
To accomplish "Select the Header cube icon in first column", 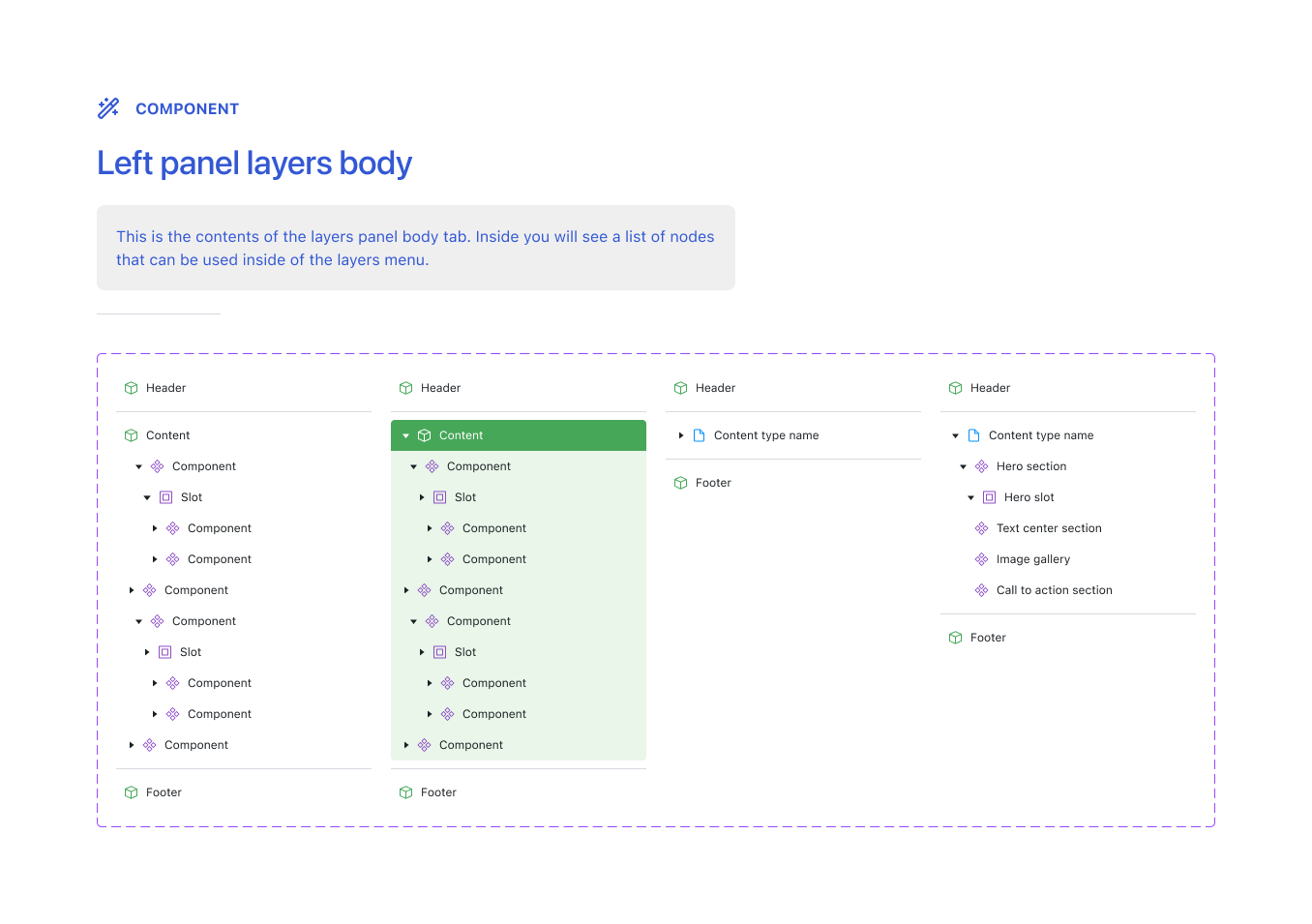I will click(131, 387).
